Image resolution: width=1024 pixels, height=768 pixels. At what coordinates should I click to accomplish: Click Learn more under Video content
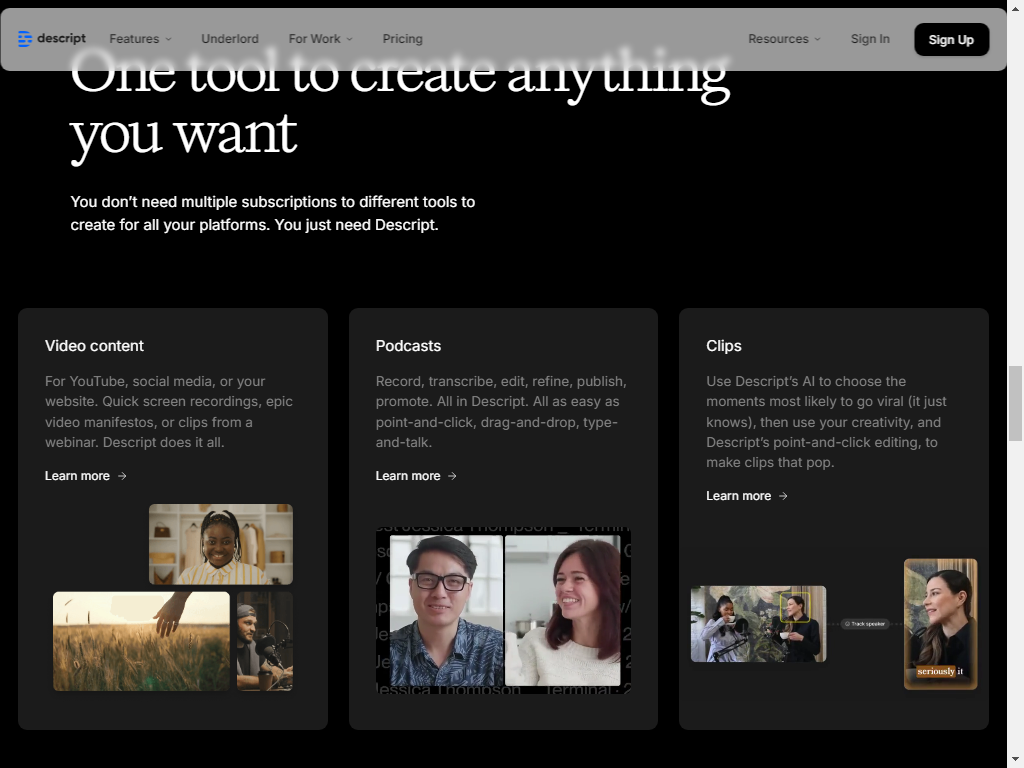click(86, 475)
